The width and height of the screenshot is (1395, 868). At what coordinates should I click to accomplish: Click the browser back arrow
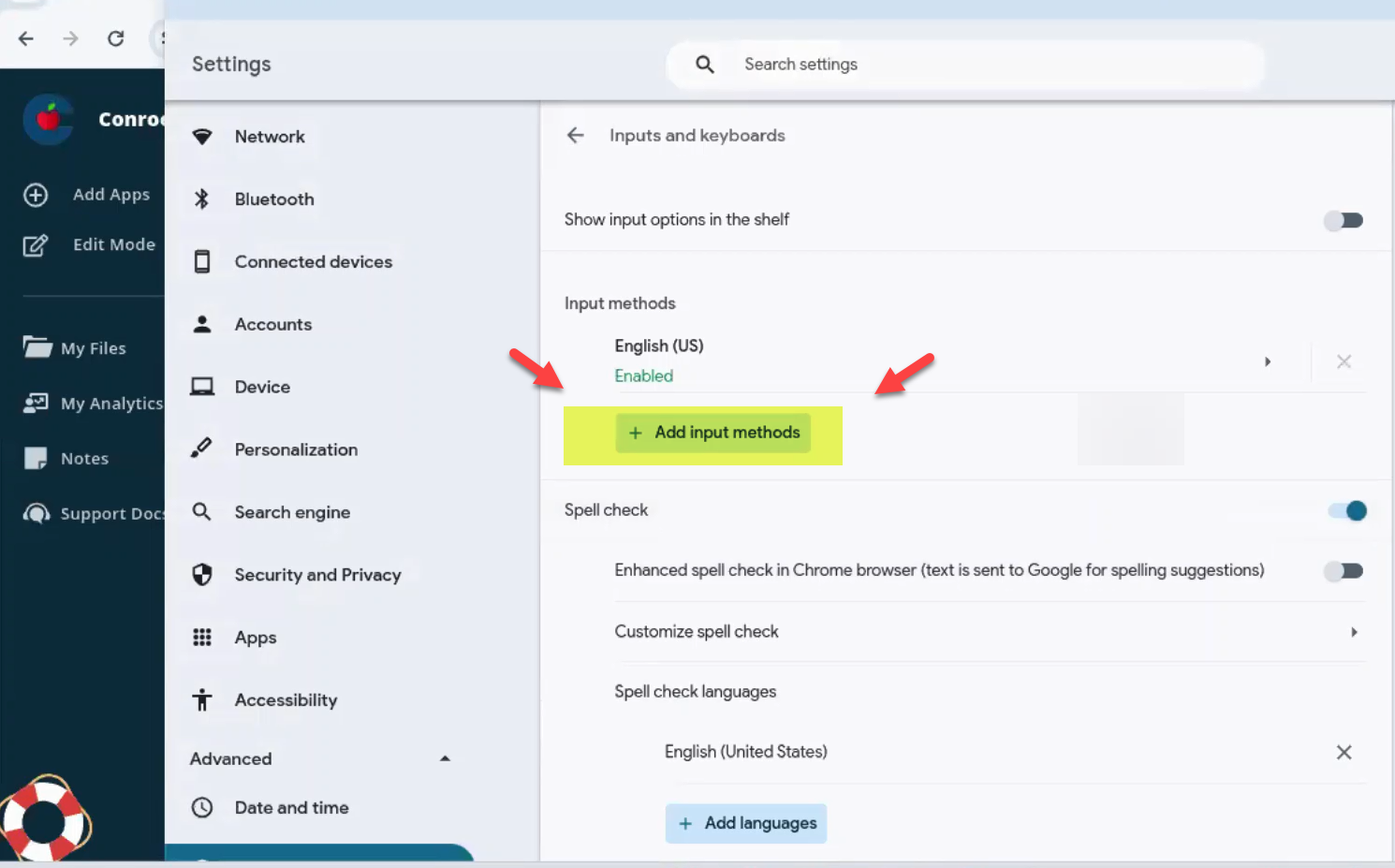coord(26,38)
